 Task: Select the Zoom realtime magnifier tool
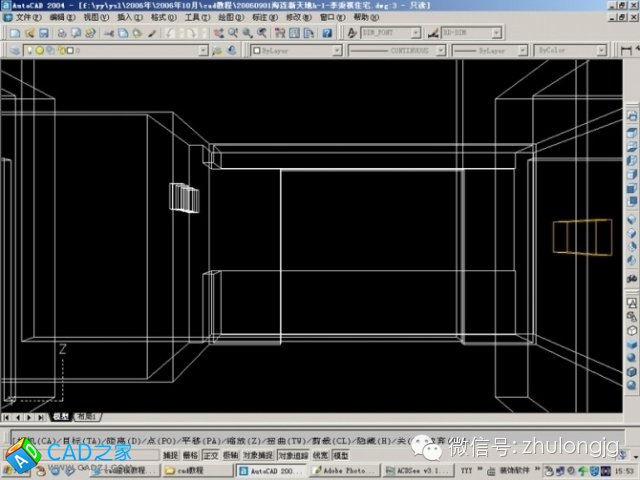pos(231,33)
